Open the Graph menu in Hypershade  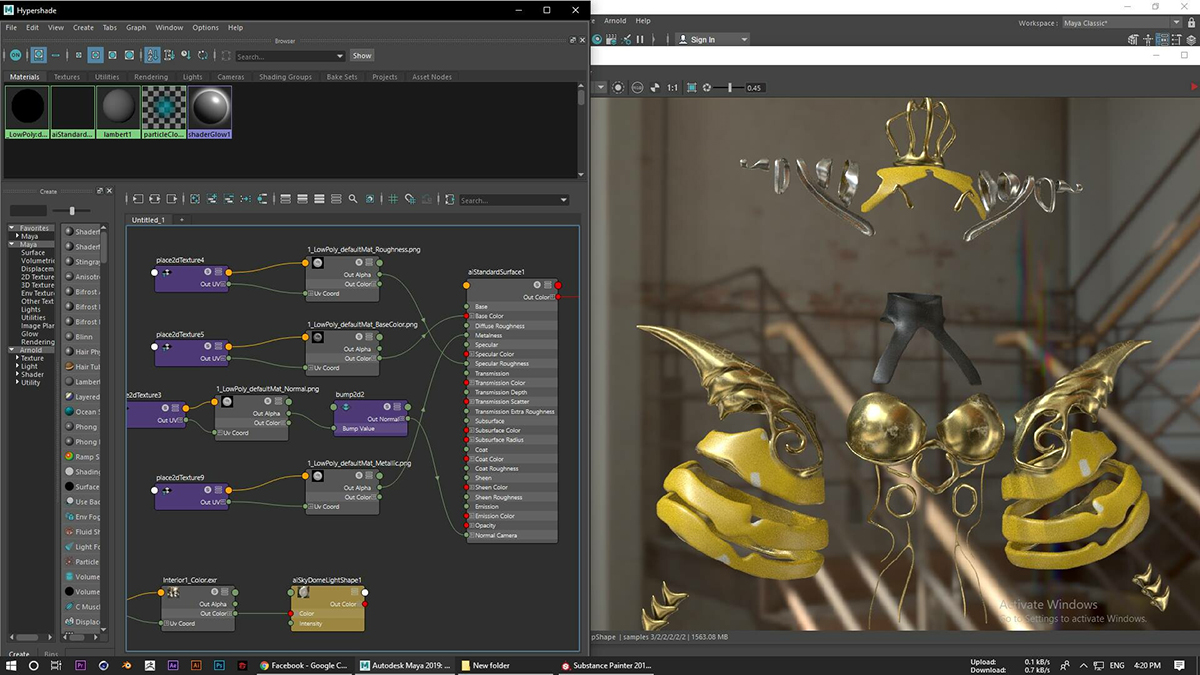point(136,28)
